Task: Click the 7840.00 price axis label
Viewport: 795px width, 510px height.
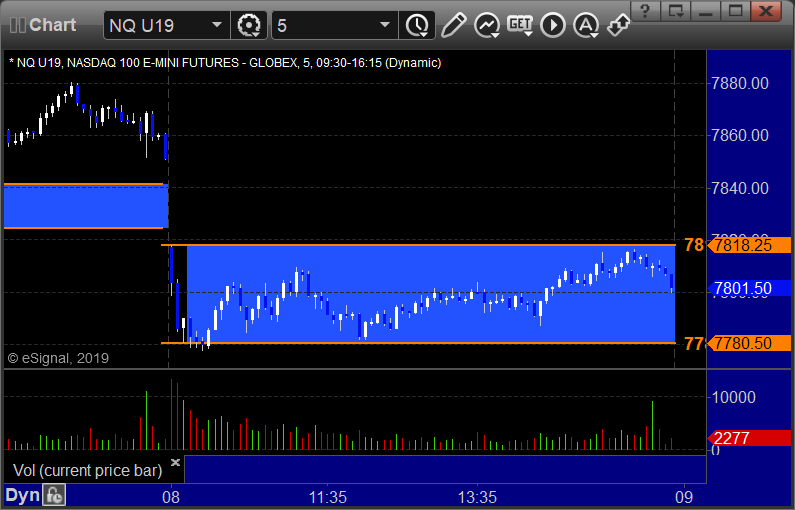Action: [740, 189]
